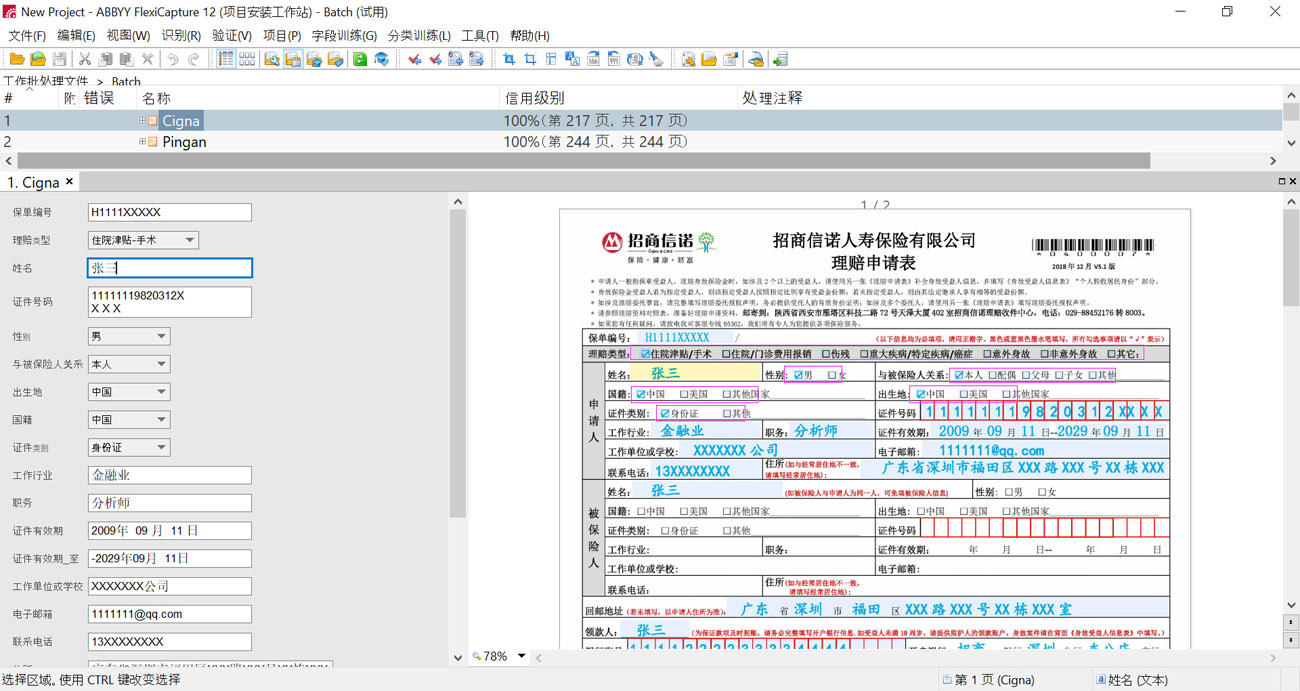Click the copy toolbar icon
Image resolution: width=1300 pixels, height=691 pixels.
tap(106, 60)
